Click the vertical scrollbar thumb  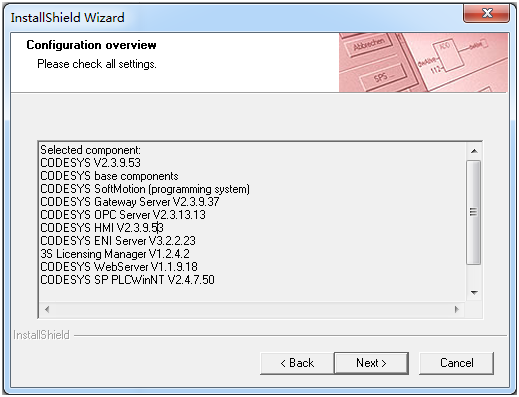tap(474, 212)
